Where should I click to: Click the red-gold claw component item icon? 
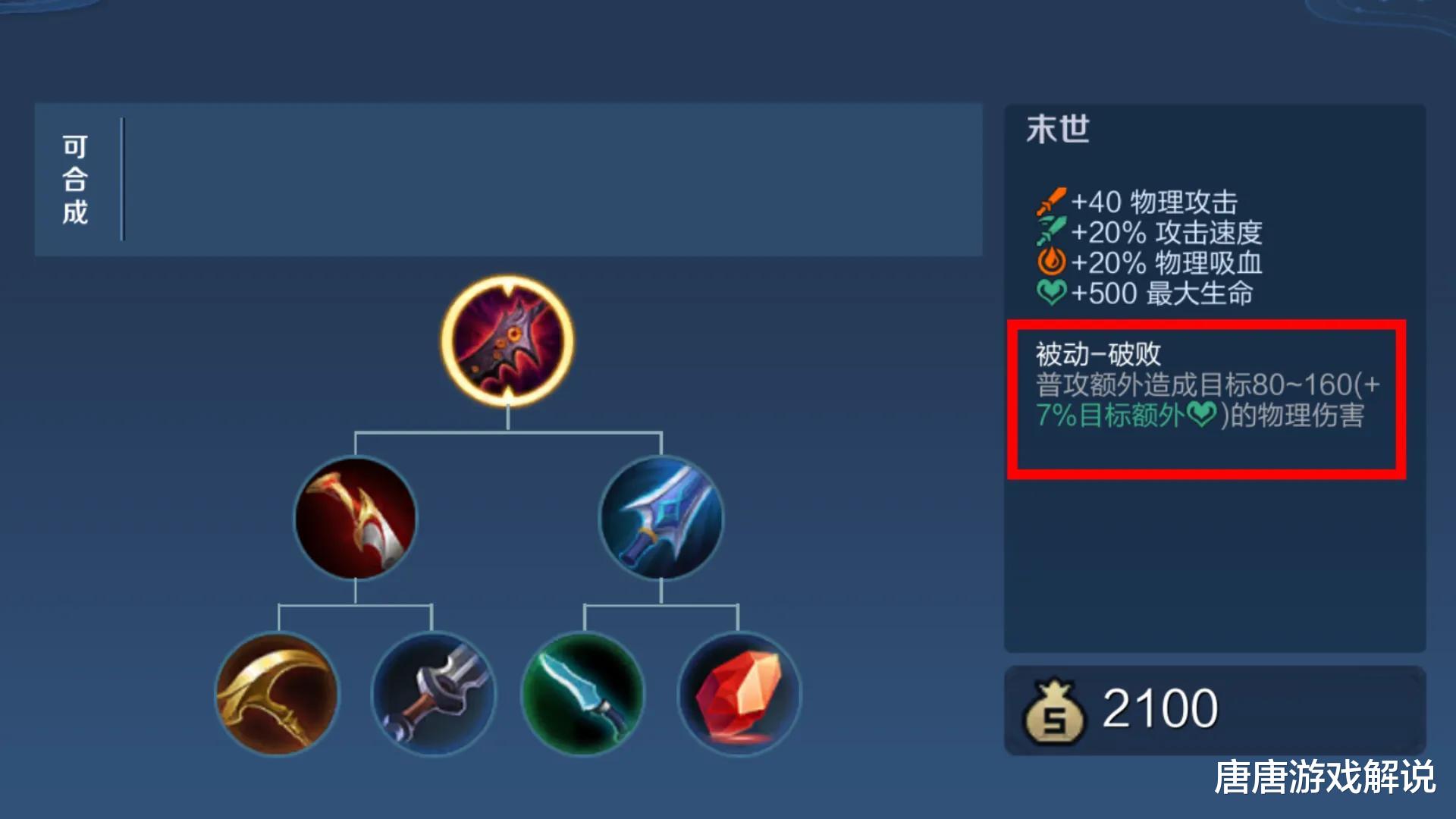click(x=355, y=518)
